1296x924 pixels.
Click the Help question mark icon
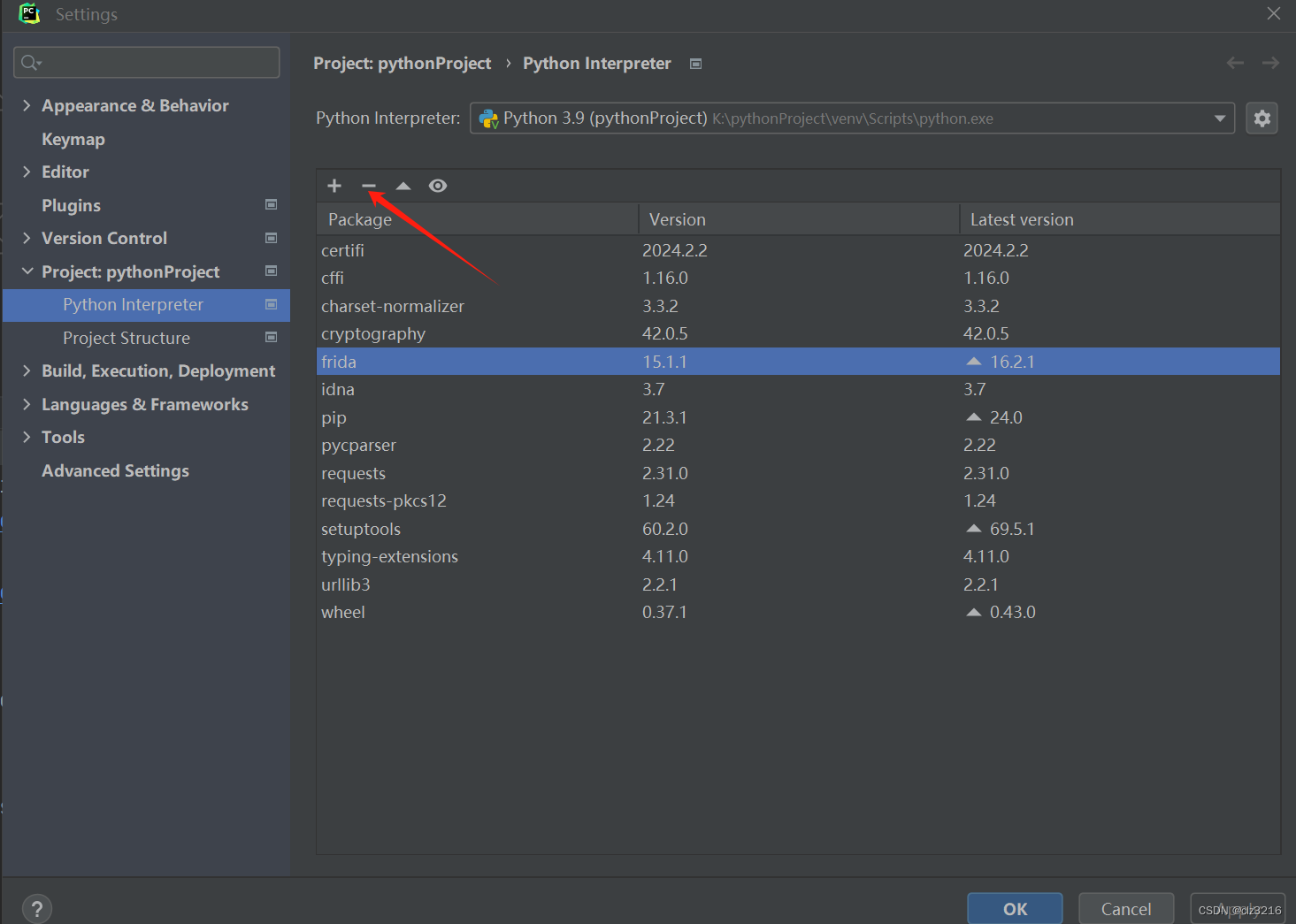(x=36, y=907)
